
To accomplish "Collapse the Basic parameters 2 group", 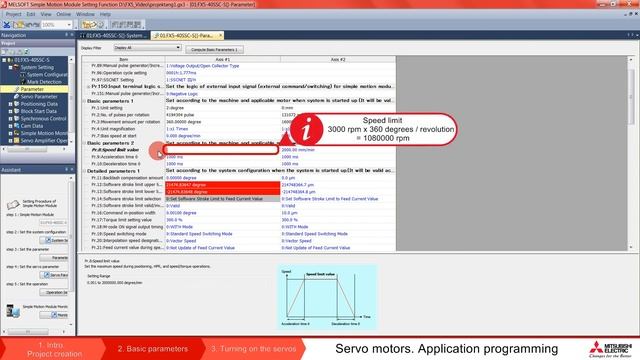I will pos(84,143).
